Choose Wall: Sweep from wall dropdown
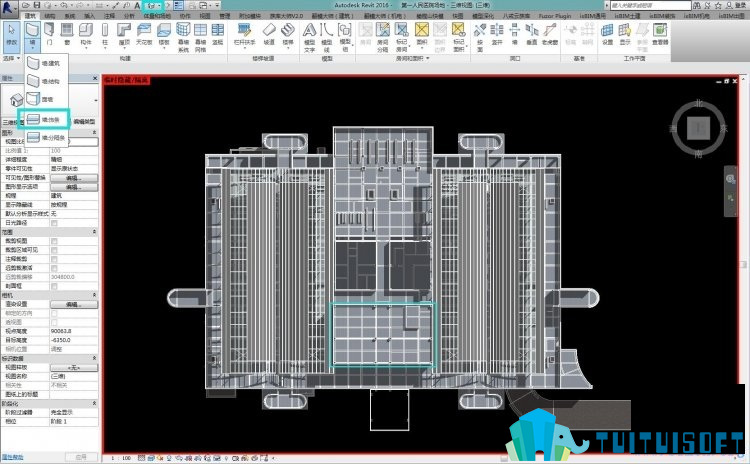The image size is (750, 464). pyautogui.click(x=44, y=119)
